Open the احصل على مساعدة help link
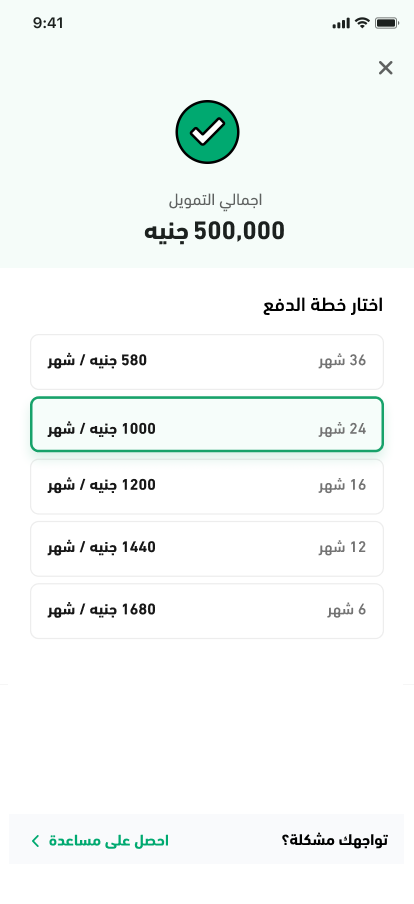The image size is (414, 904). coord(109,841)
